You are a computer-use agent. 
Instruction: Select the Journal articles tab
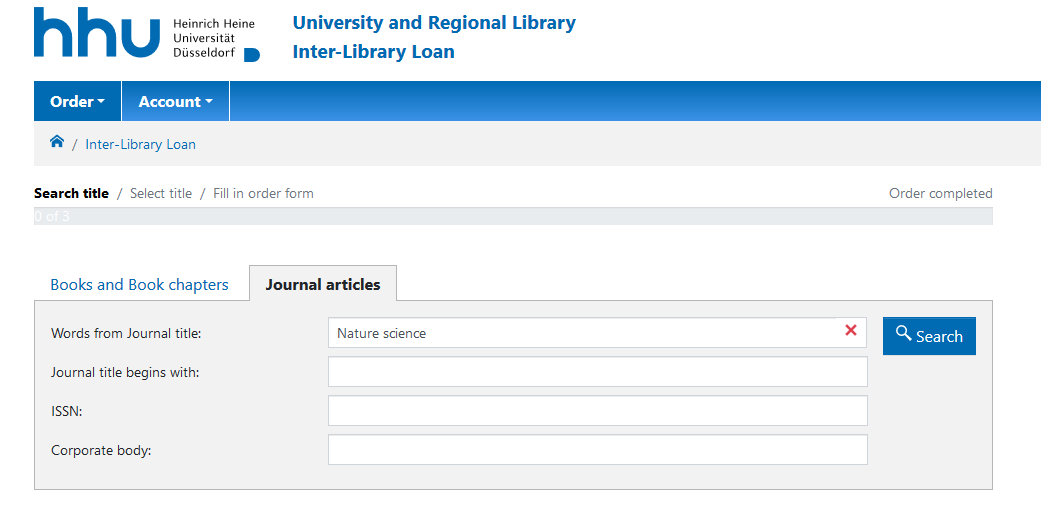(322, 284)
